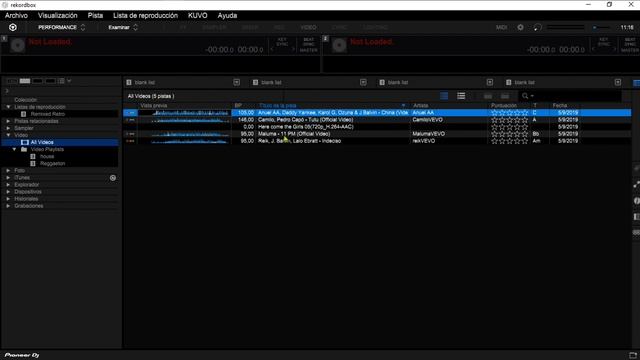Open the Remixed Retro playlist
Viewport: 640px width, 360px height.
48,114
